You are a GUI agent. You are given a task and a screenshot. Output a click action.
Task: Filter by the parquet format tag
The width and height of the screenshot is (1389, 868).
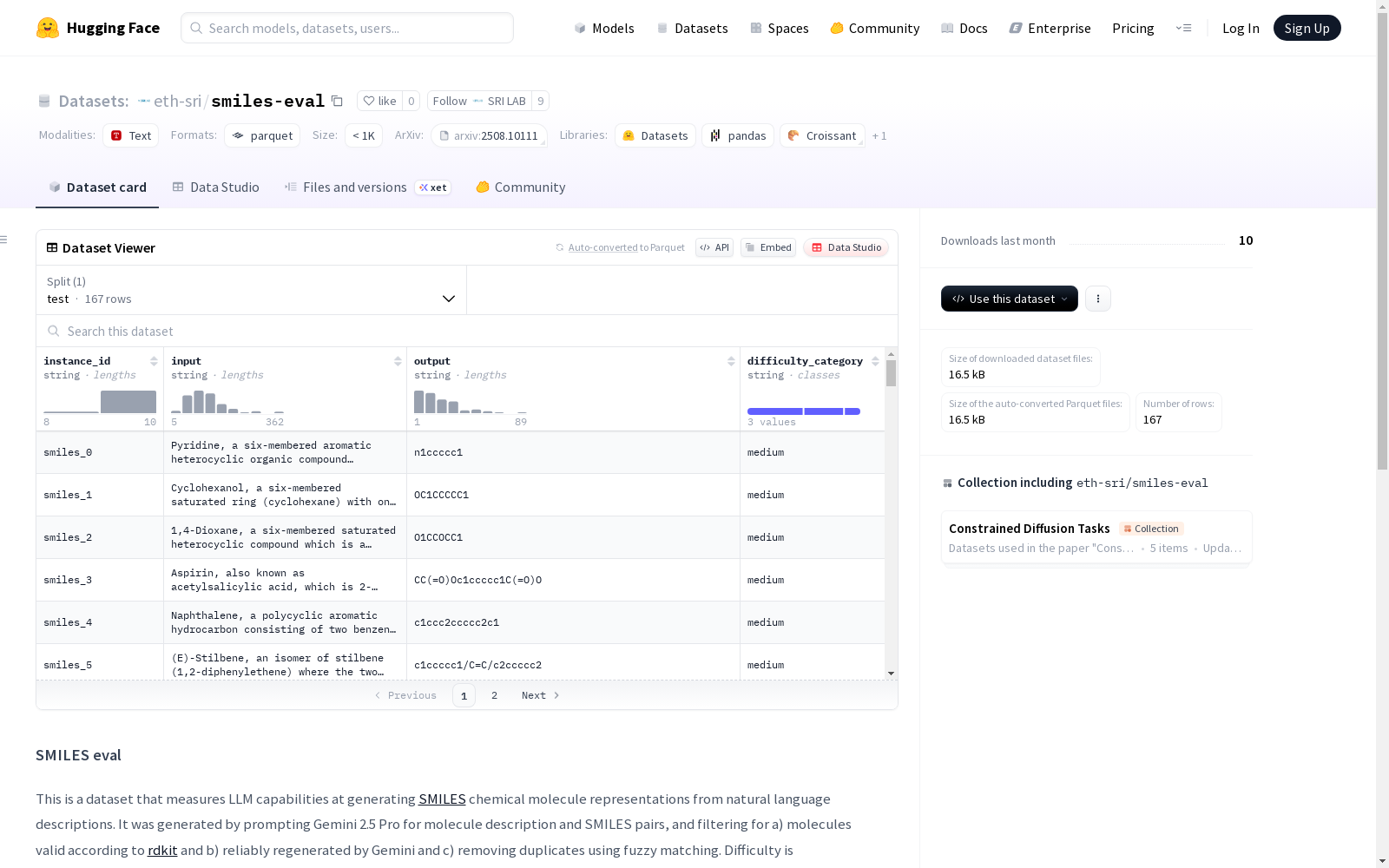262,135
